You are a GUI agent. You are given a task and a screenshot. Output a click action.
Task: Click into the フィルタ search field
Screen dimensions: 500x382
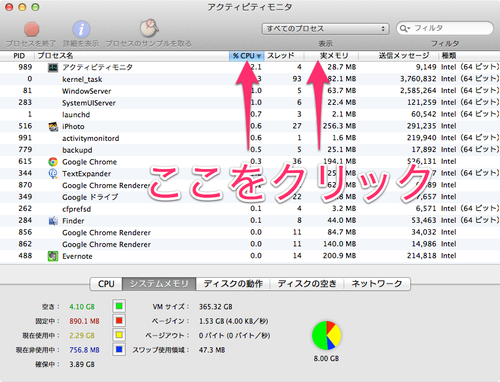[445, 28]
